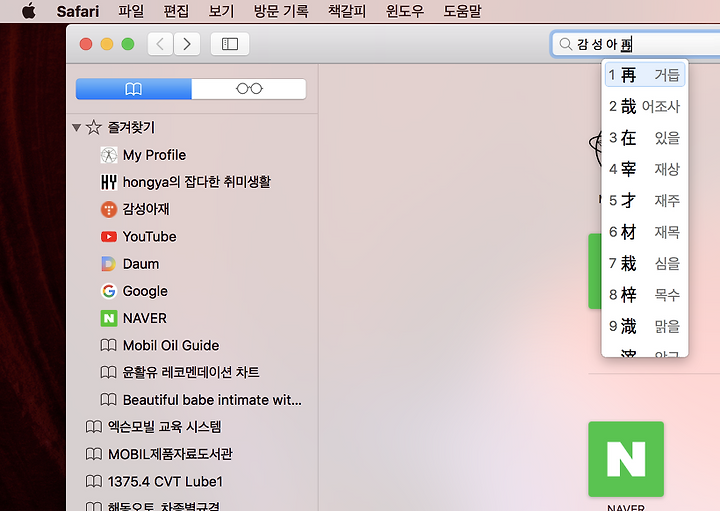
Task: Choose hanja candidate 2 哉 어조사
Action: [645, 107]
